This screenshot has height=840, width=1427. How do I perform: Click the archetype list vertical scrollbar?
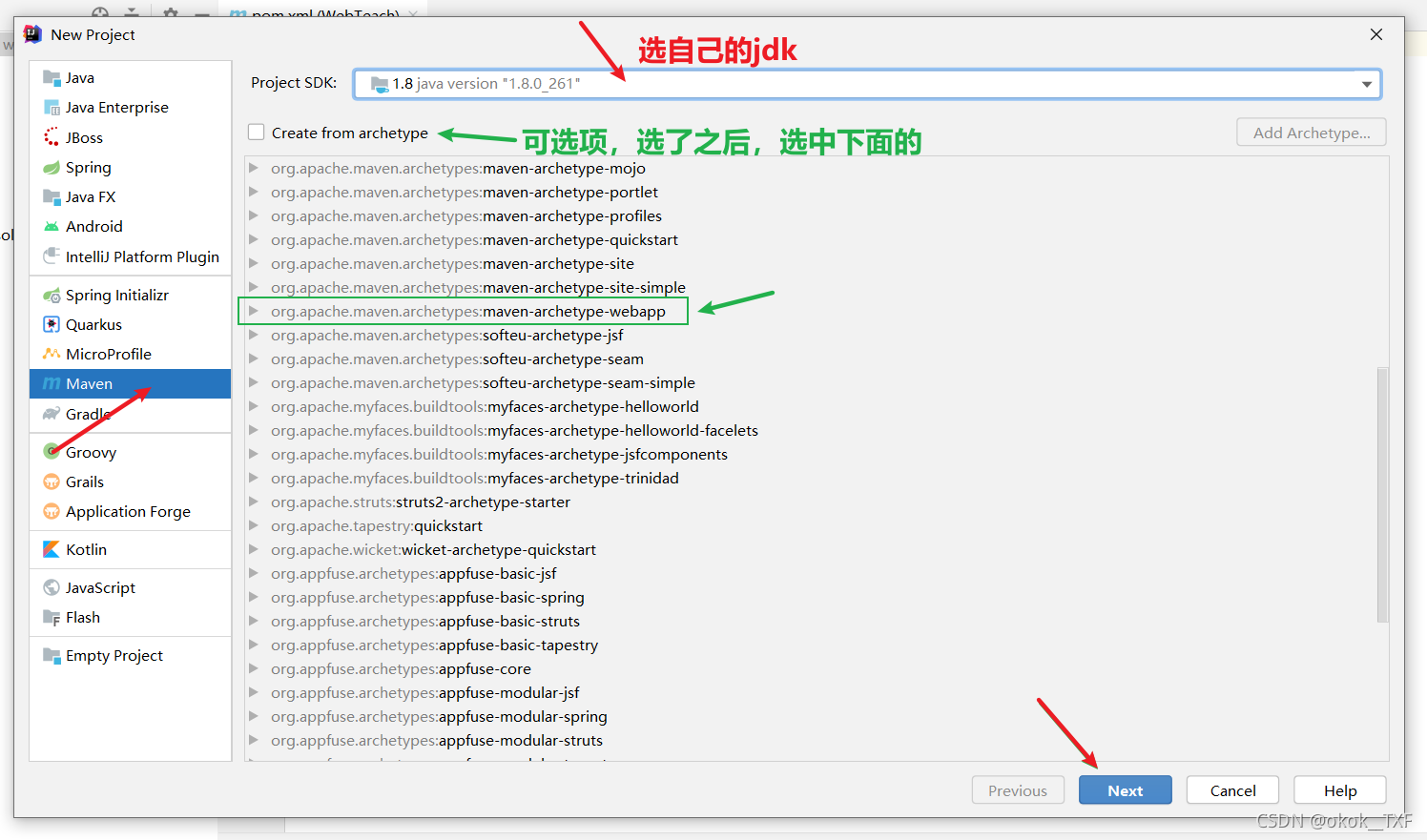1382,495
